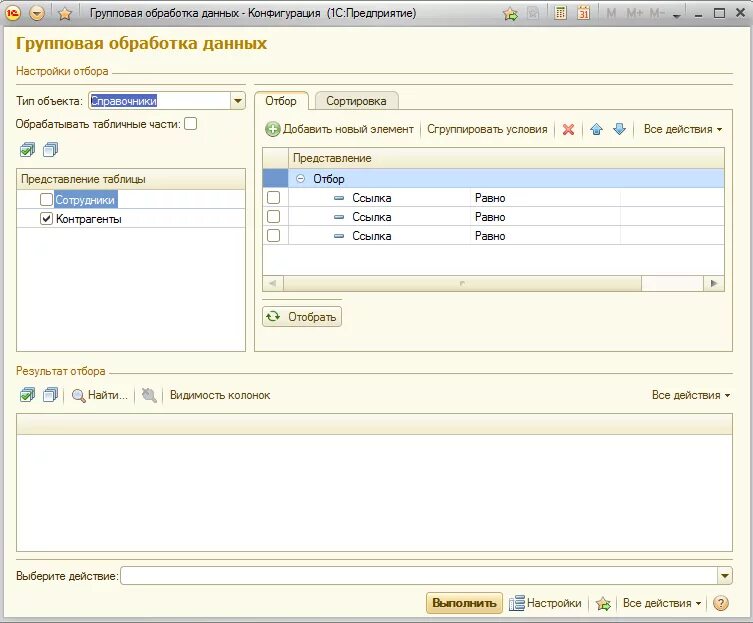The height and width of the screenshot is (623, 753).
Task: Click the M memory button in title bar
Action: (x=611, y=13)
